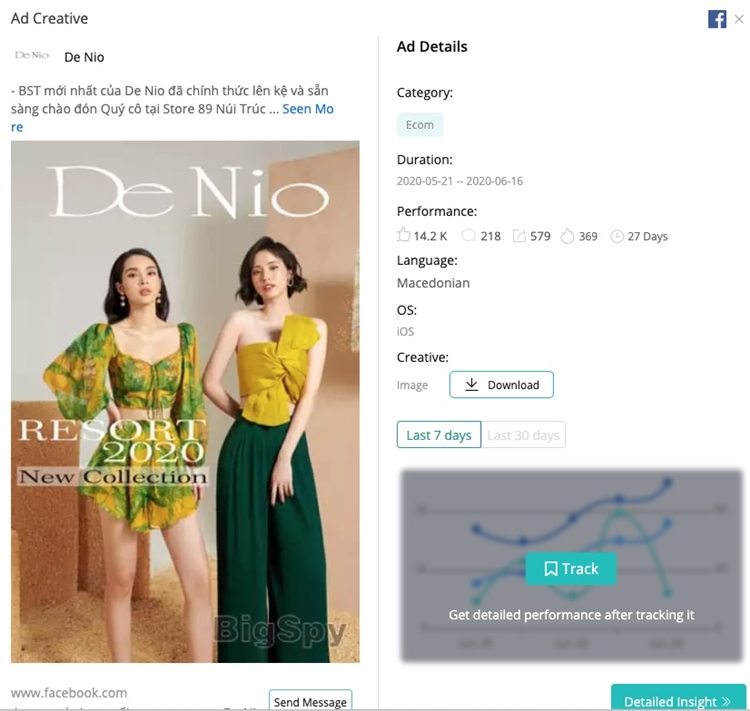
Task: Open Detailed Insight page
Action: (x=677, y=700)
